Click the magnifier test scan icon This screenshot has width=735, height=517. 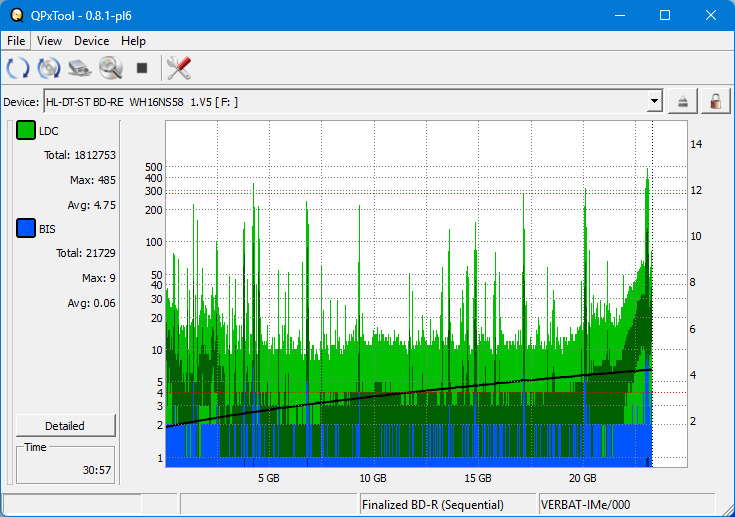110,68
